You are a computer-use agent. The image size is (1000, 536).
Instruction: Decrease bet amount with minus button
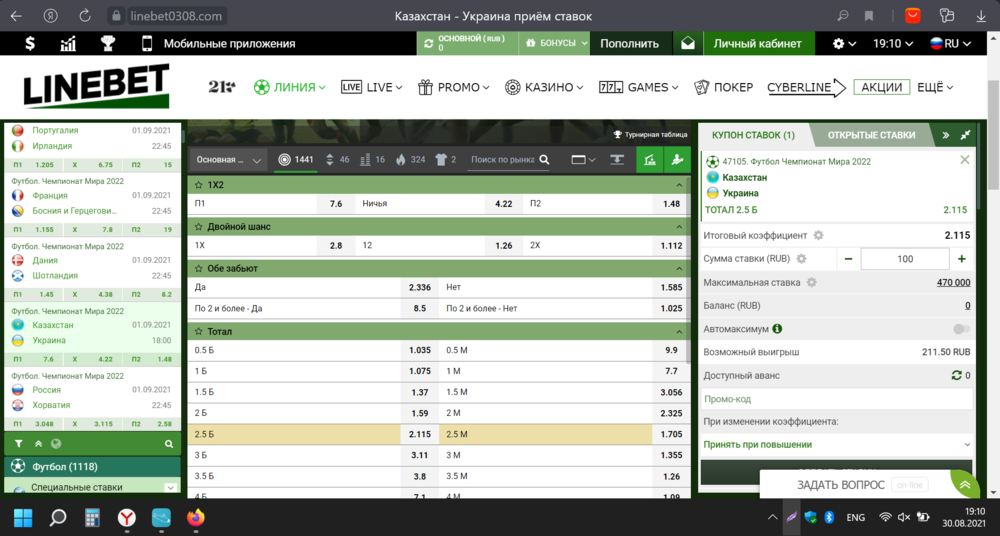848,258
